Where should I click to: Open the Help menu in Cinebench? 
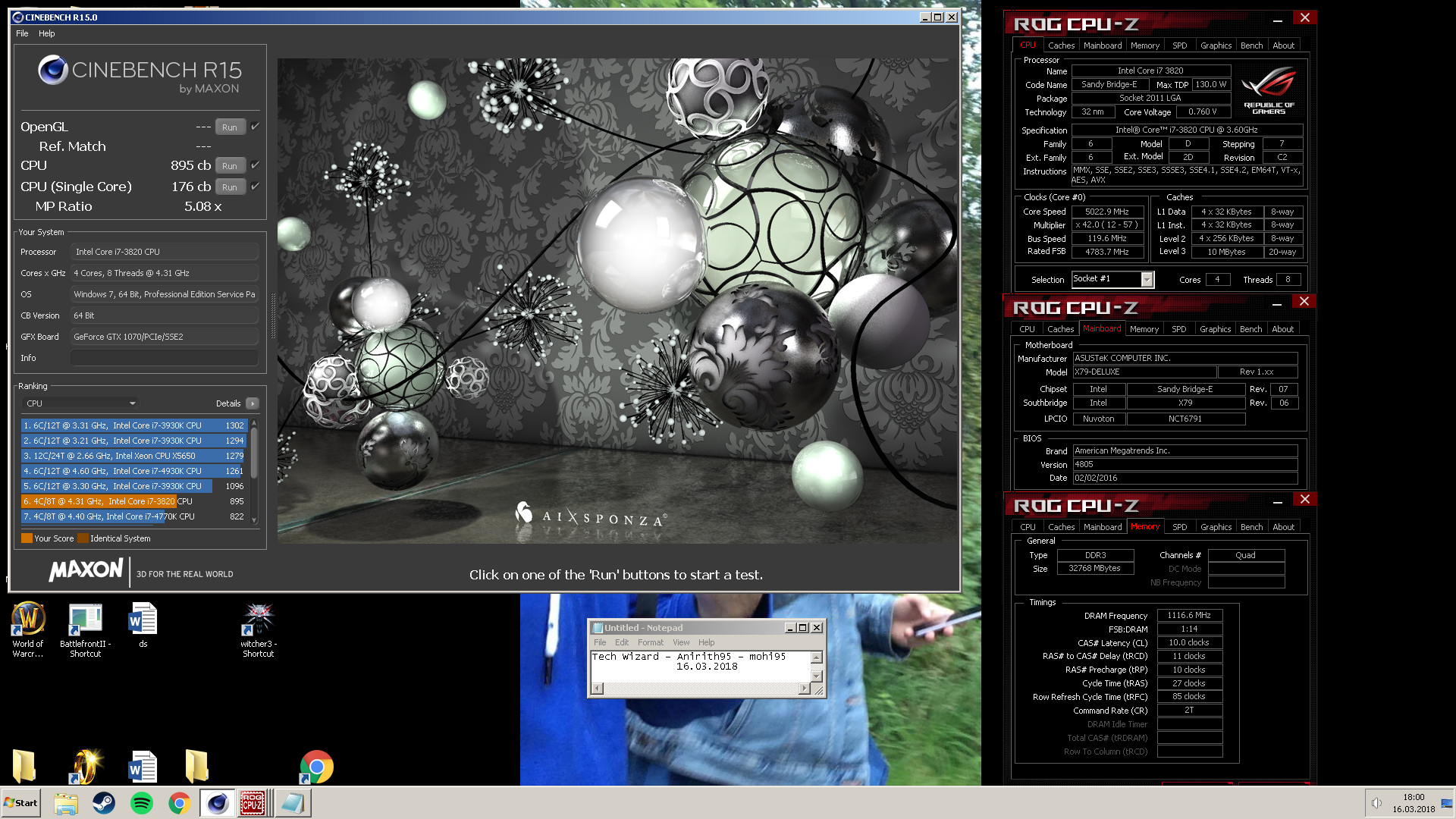(x=47, y=33)
